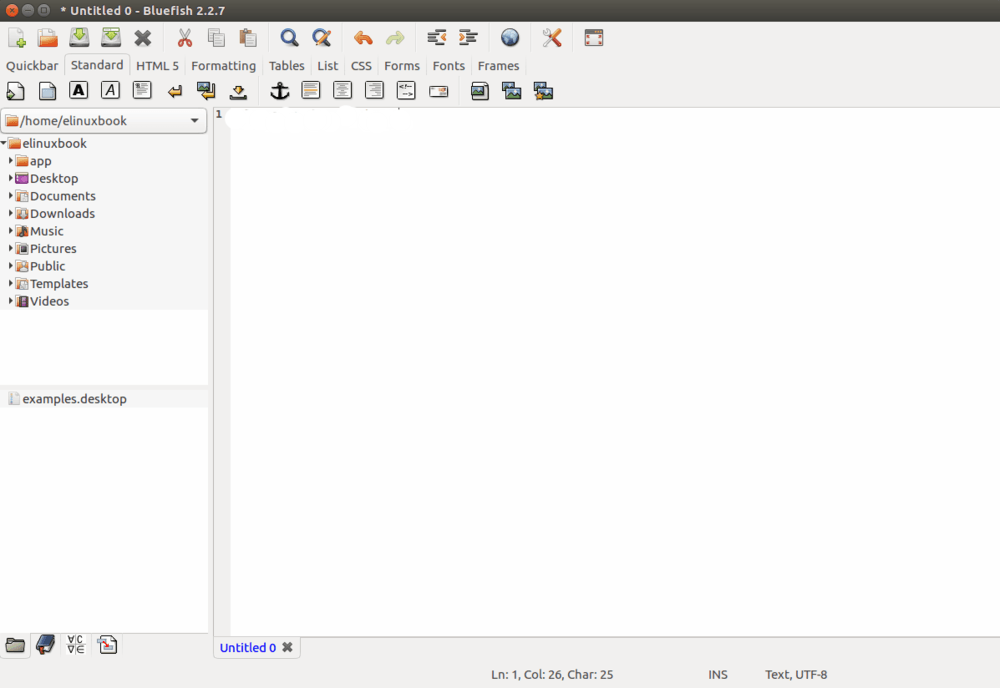Cut selection with the scissors icon
This screenshot has height=688, width=1000.
pos(184,38)
